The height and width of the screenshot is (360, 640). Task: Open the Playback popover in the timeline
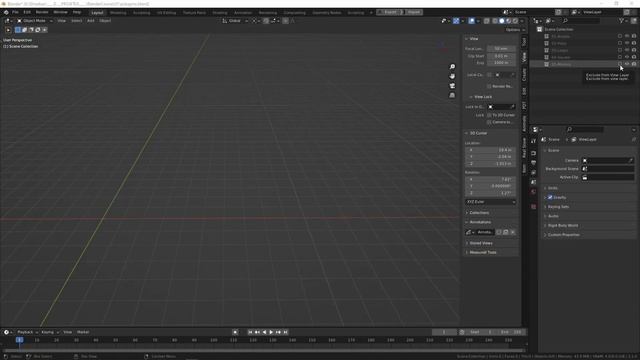[x=27, y=332]
